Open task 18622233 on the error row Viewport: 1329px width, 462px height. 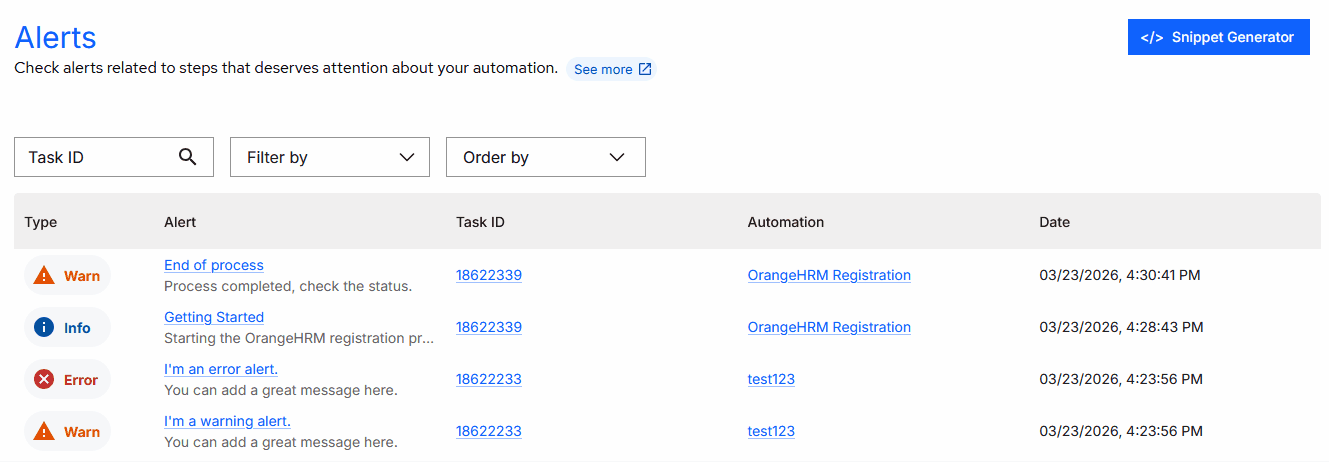tap(489, 379)
